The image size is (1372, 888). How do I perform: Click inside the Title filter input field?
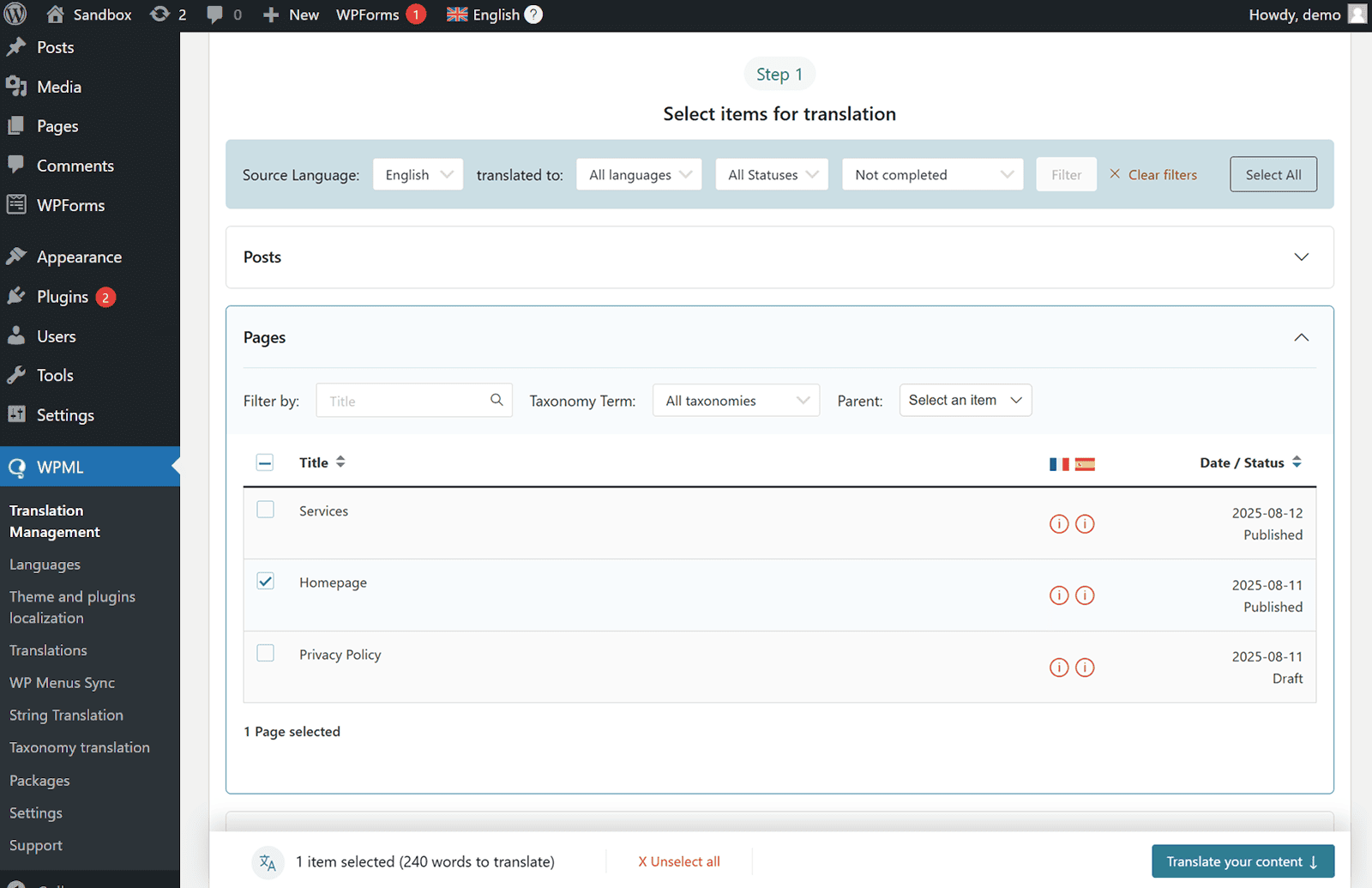[x=403, y=400]
